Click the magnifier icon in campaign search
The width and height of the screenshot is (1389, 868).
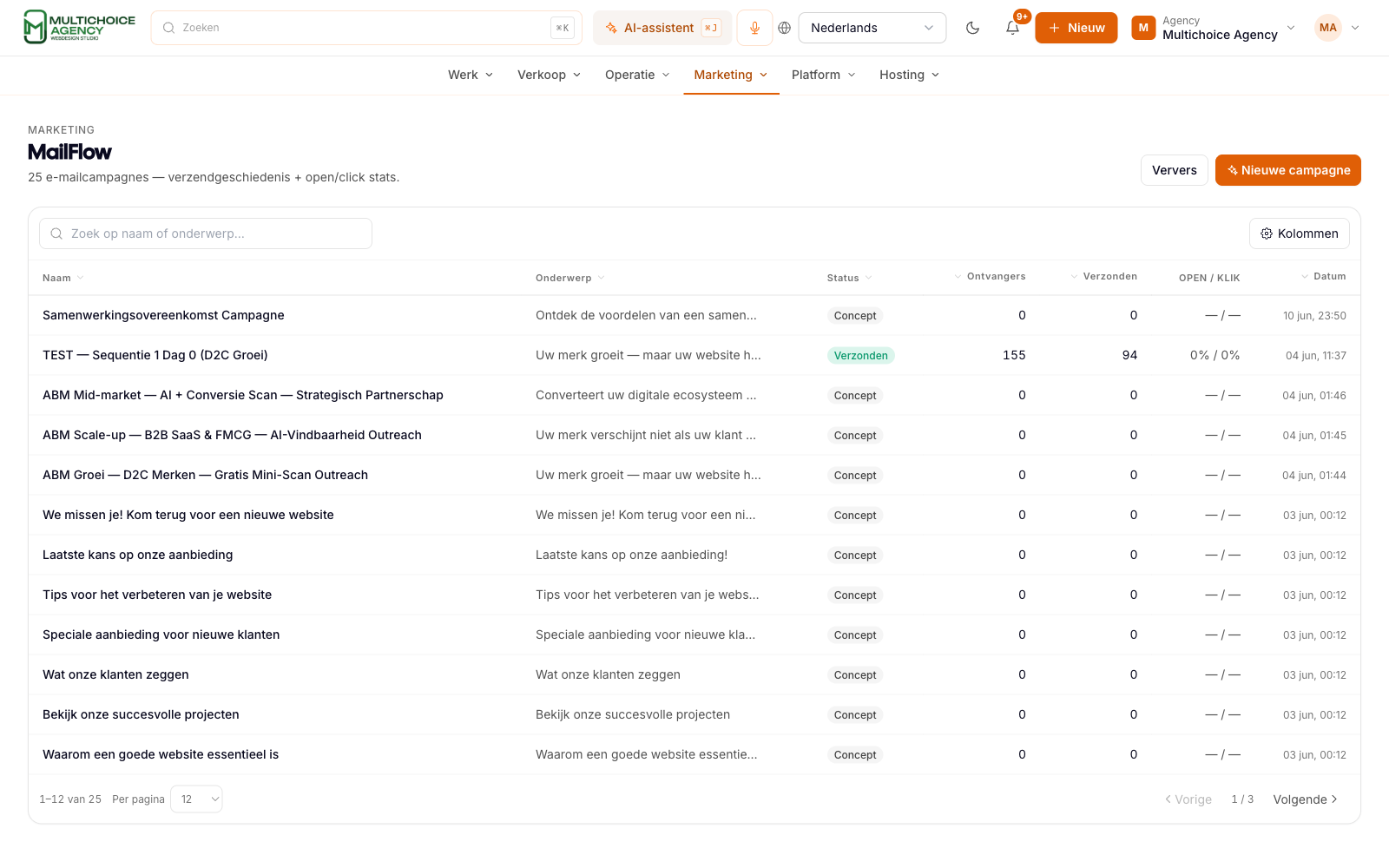(x=56, y=233)
